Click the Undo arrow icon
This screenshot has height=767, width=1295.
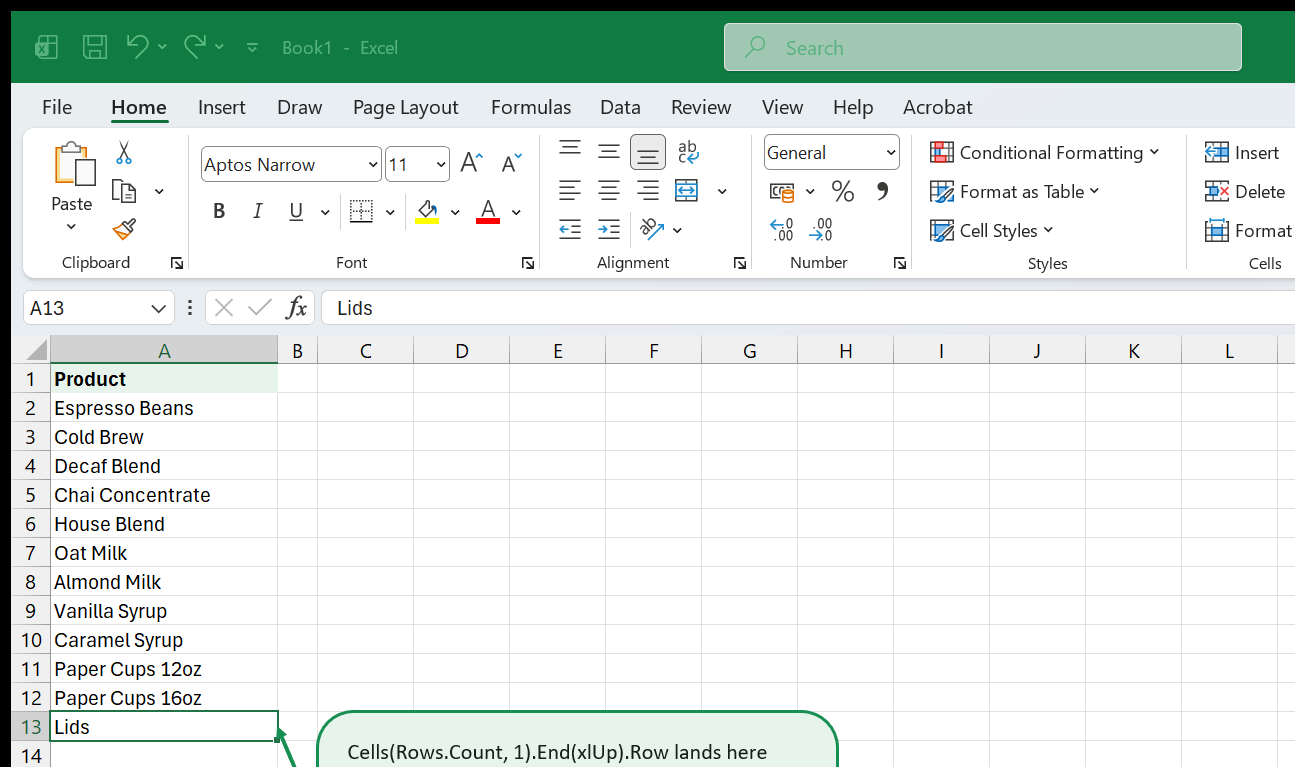[x=138, y=46]
